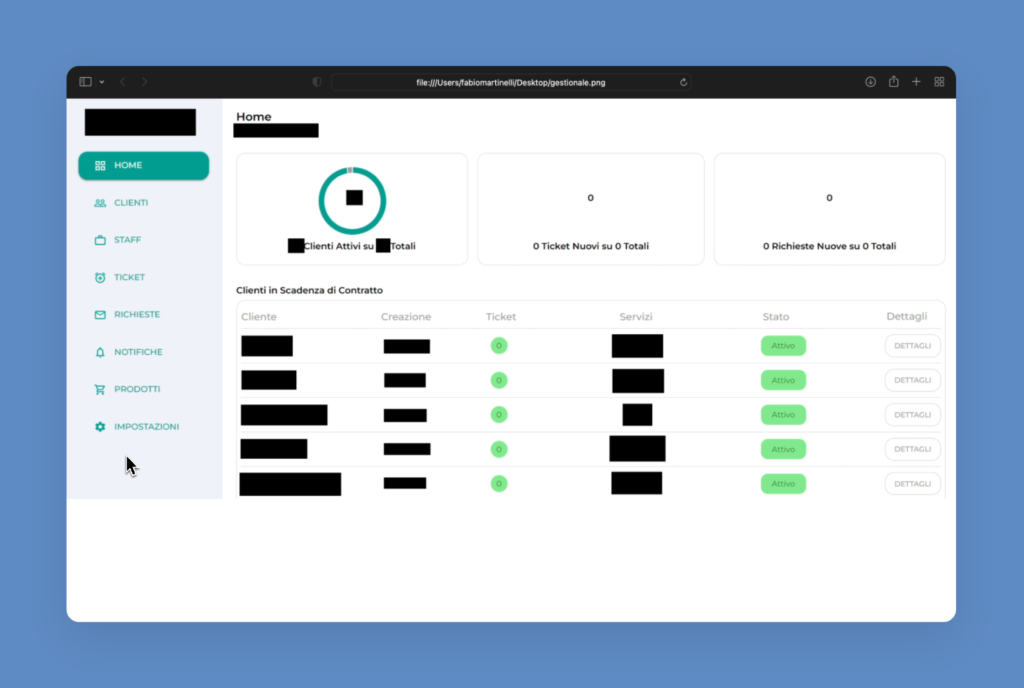Viewport: 1024px width, 688px height.
Task: Select the HOME menu item
Action: point(143,166)
